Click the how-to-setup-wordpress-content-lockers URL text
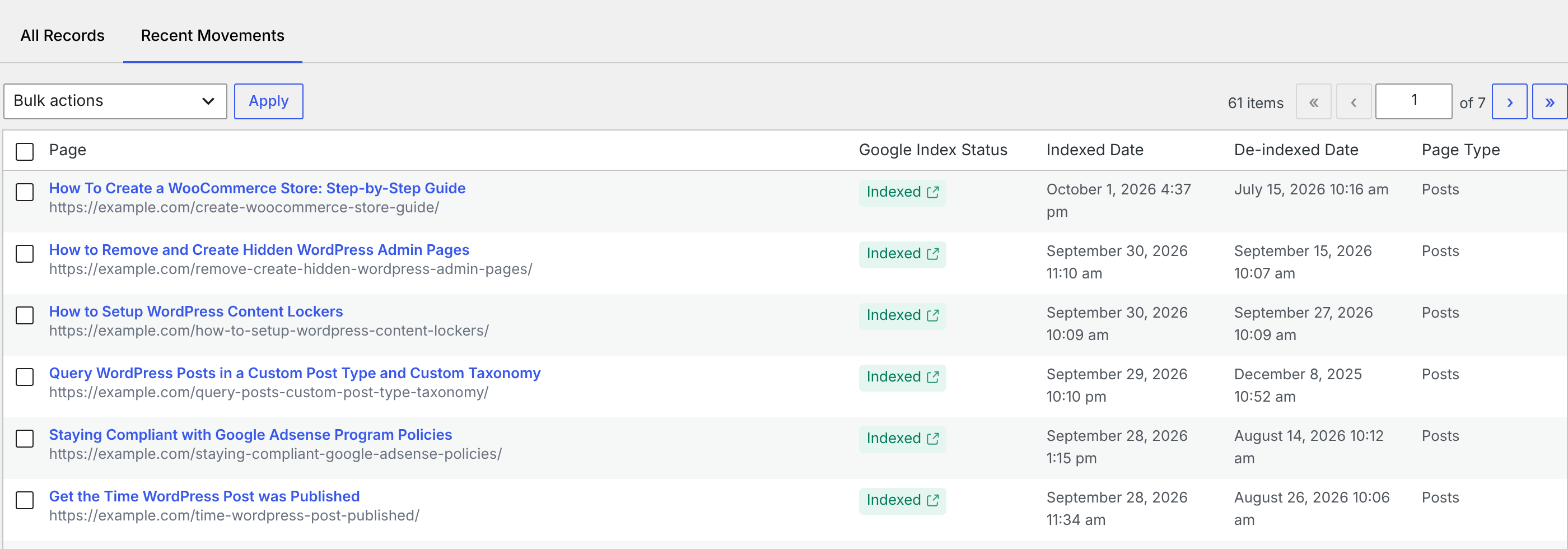 [x=268, y=331]
